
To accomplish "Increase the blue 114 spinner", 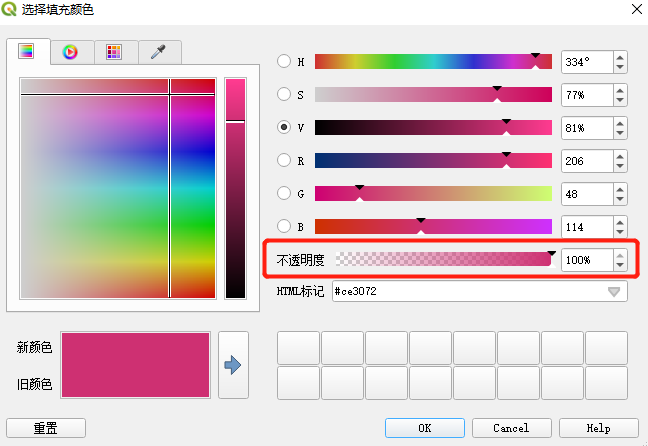I will (620, 222).
